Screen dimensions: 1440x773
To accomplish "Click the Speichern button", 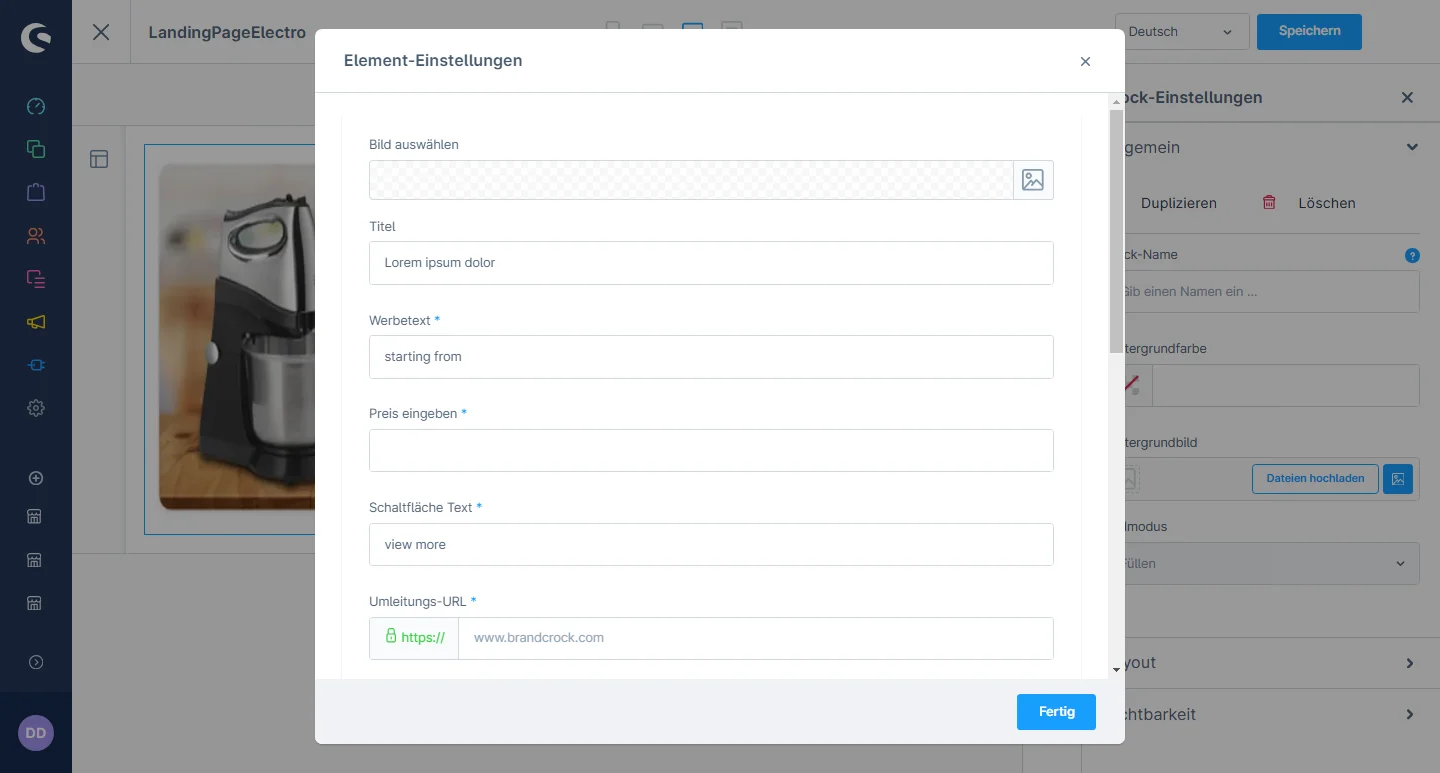I will click(x=1309, y=31).
